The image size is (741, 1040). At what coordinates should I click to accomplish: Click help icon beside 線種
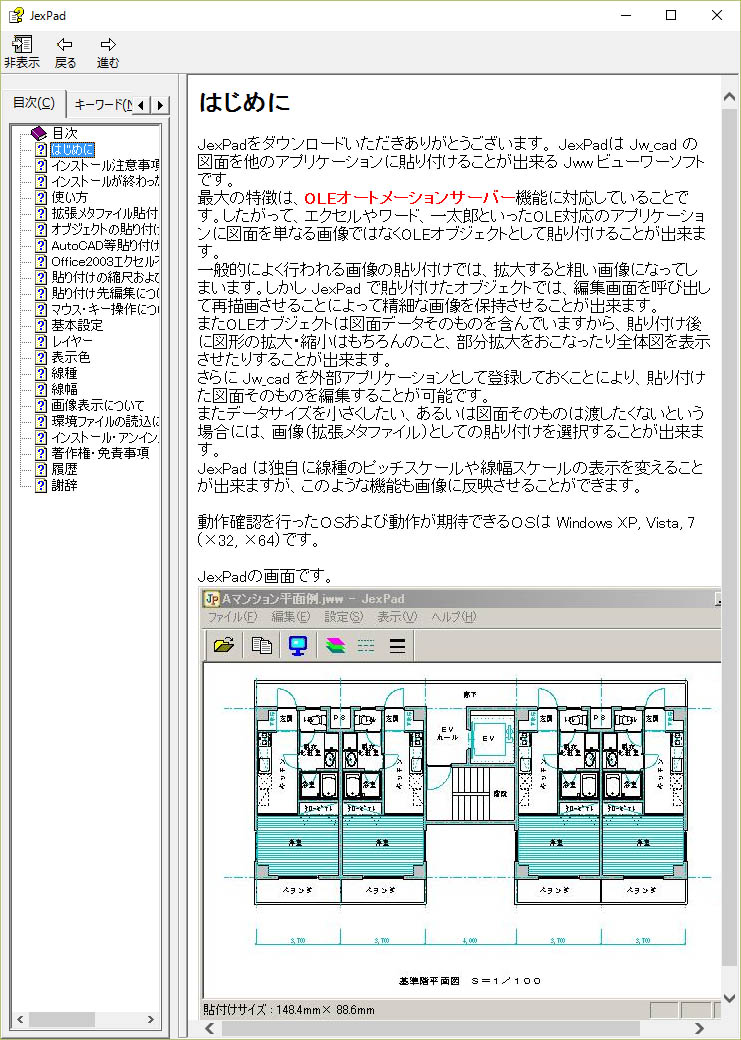(x=41, y=373)
